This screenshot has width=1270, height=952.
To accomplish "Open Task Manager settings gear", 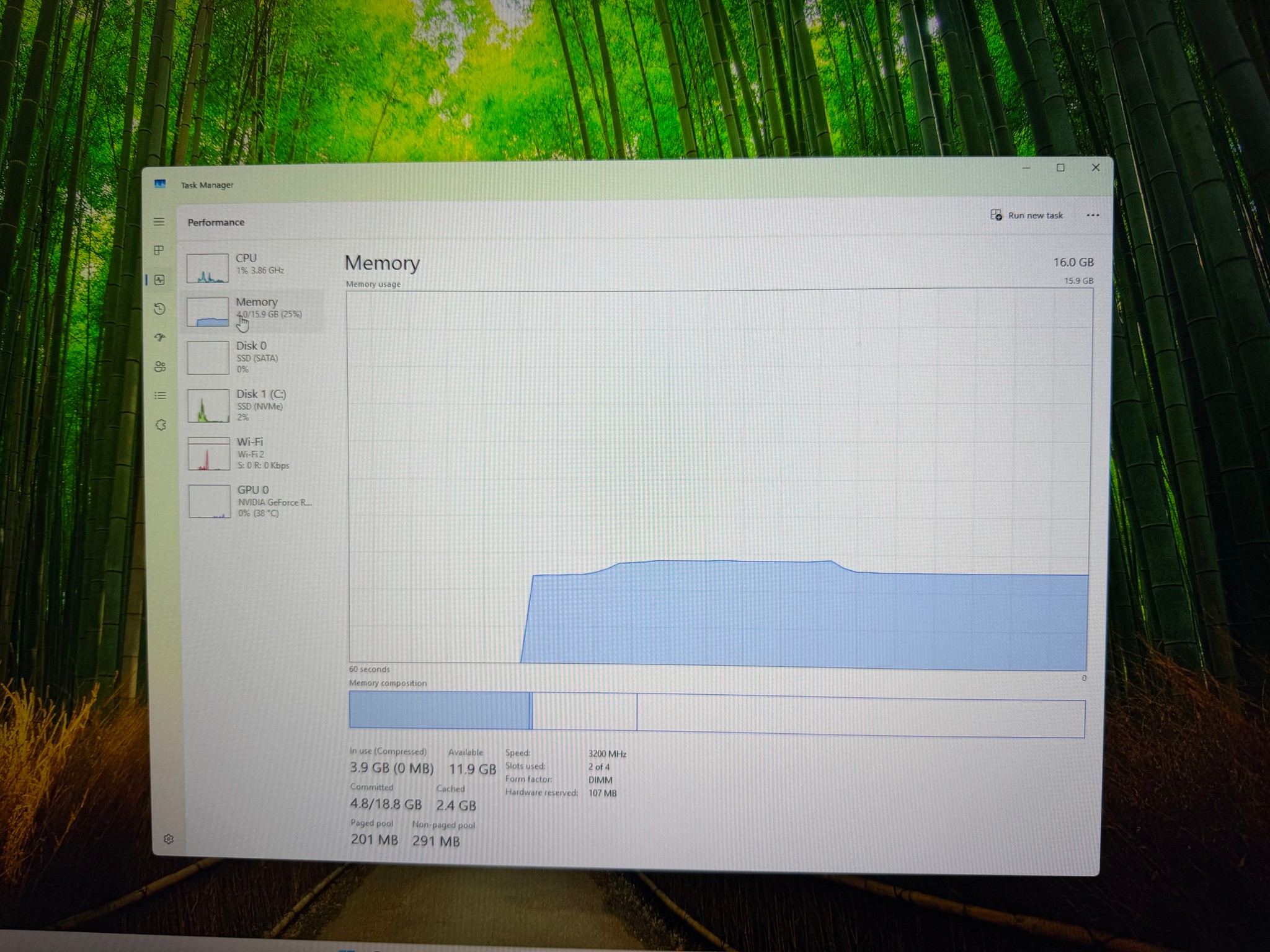I will (168, 839).
